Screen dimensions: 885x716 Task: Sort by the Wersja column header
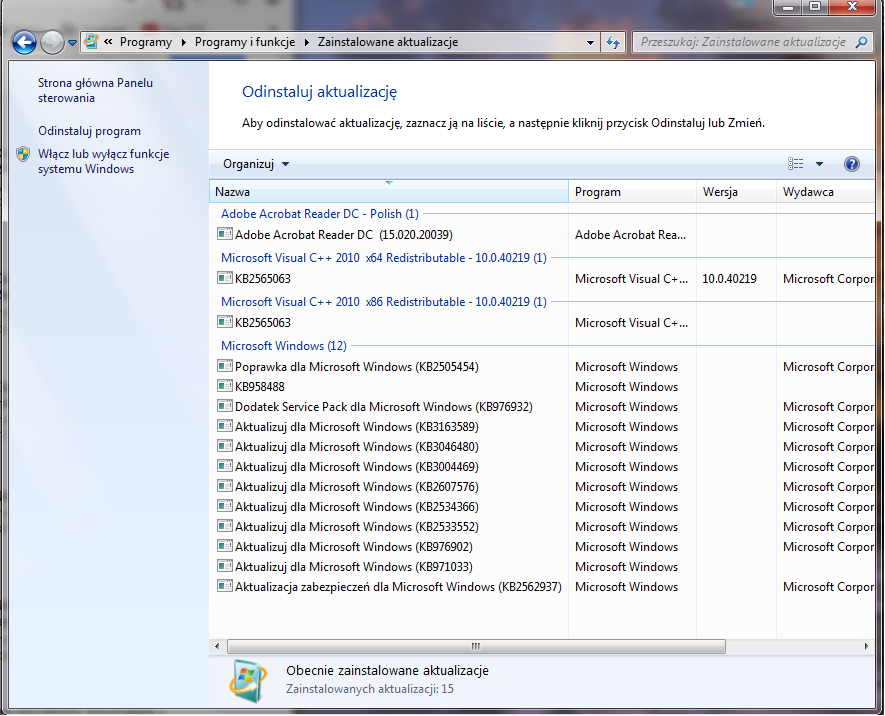(736, 192)
